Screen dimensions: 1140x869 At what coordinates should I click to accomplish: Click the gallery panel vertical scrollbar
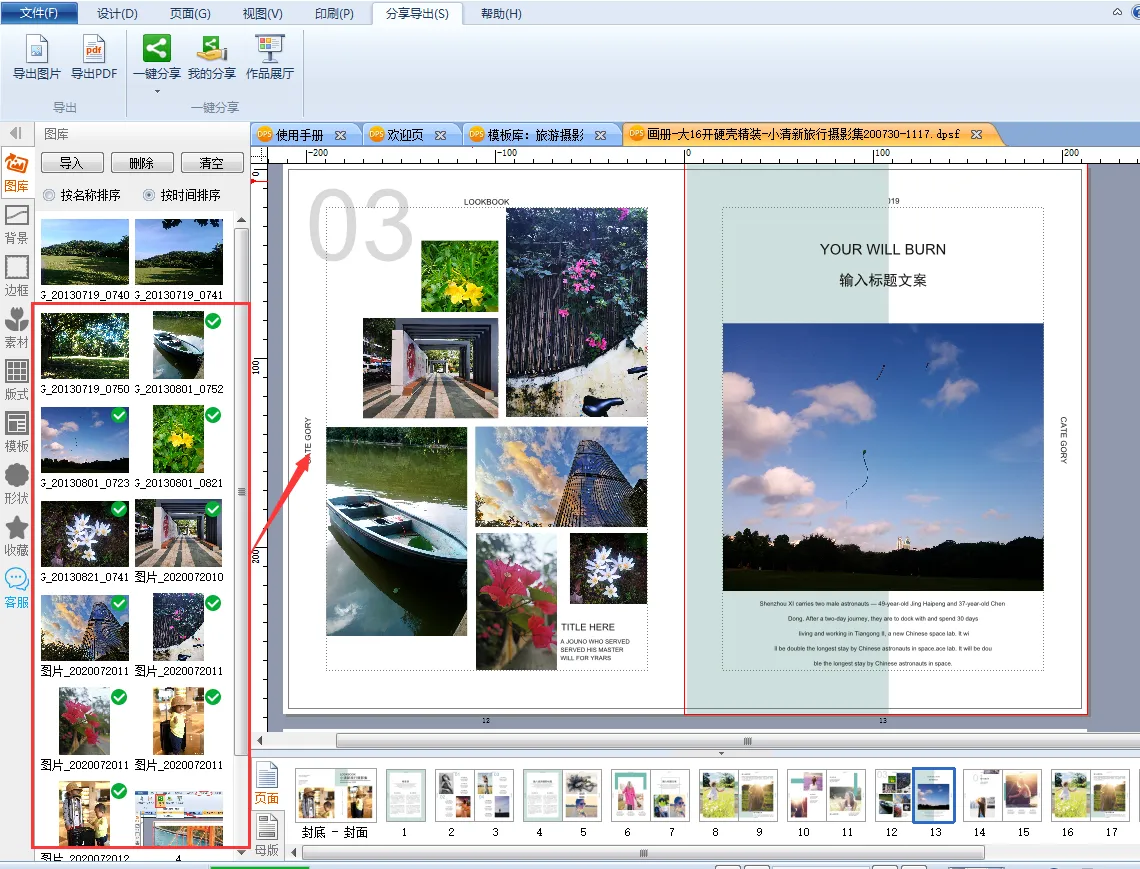(241, 490)
